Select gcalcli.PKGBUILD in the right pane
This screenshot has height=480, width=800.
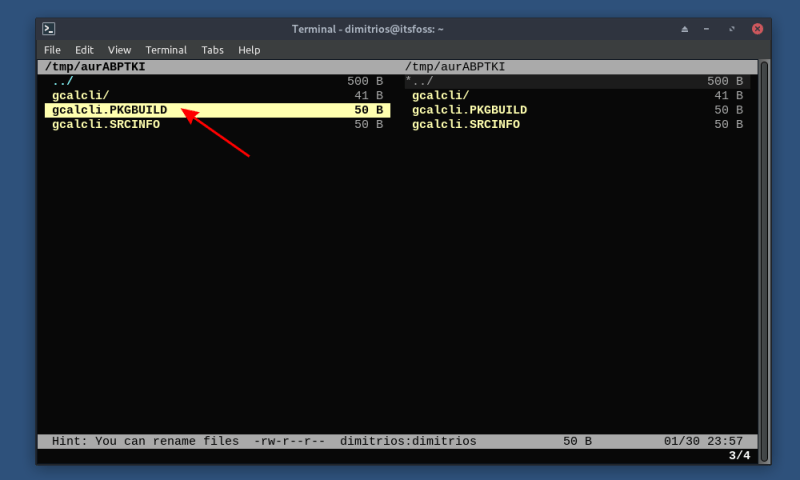[x=578, y=110]
